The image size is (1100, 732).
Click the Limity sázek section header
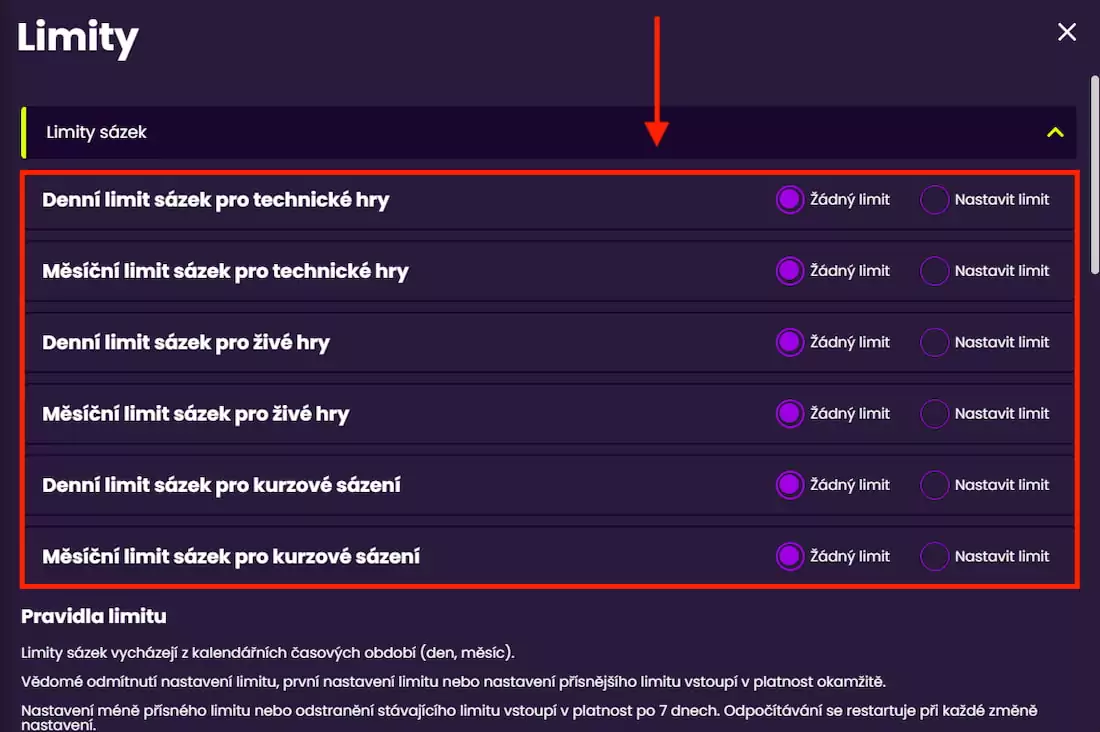tap(97, 132)
